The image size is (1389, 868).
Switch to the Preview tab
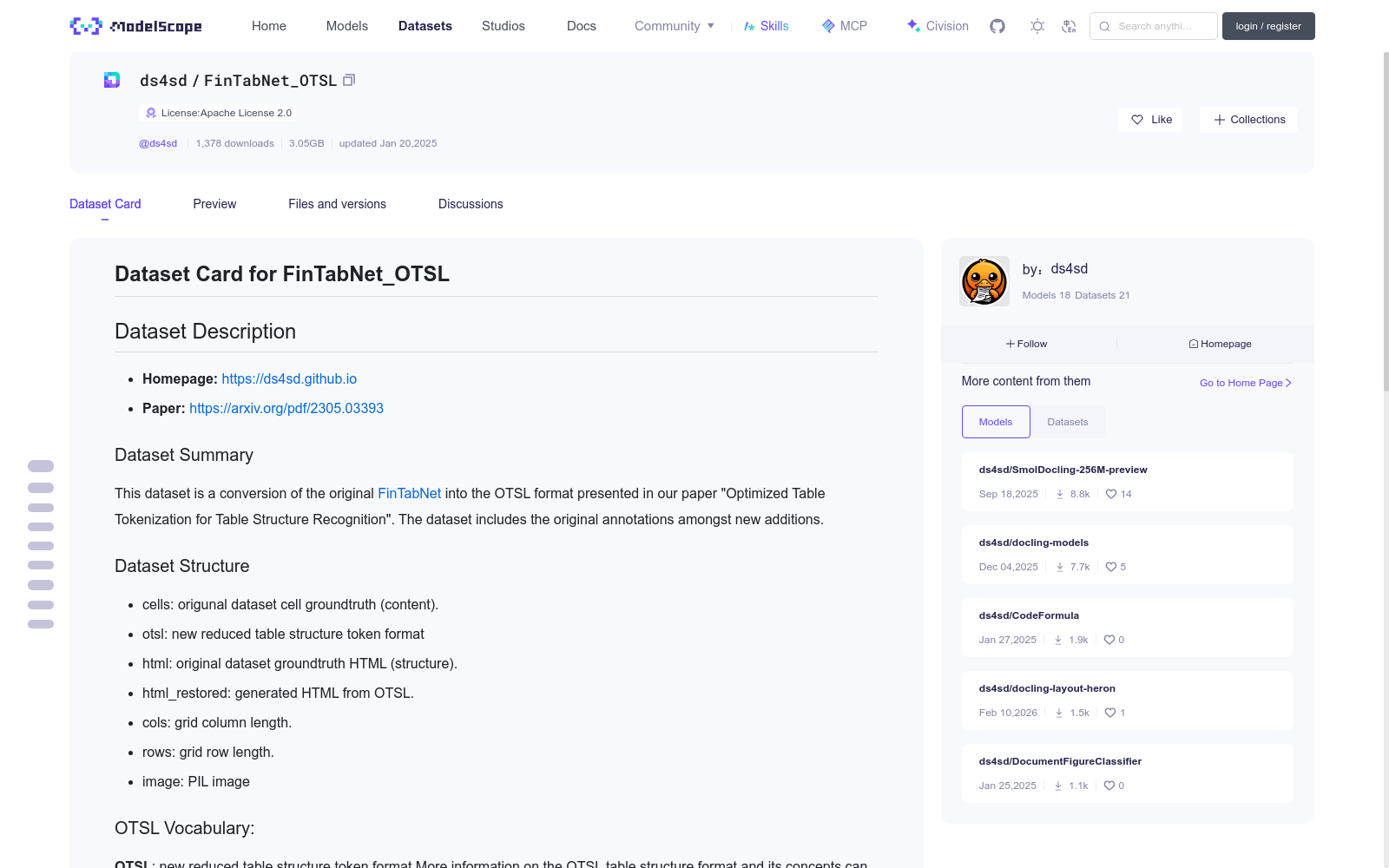pos(214,204)
